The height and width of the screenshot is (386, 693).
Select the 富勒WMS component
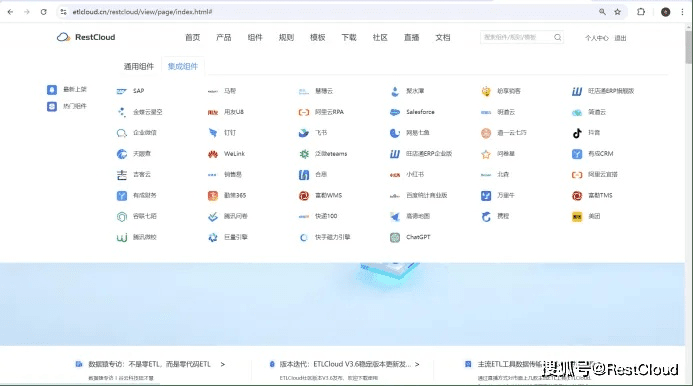tap(320, 195)
